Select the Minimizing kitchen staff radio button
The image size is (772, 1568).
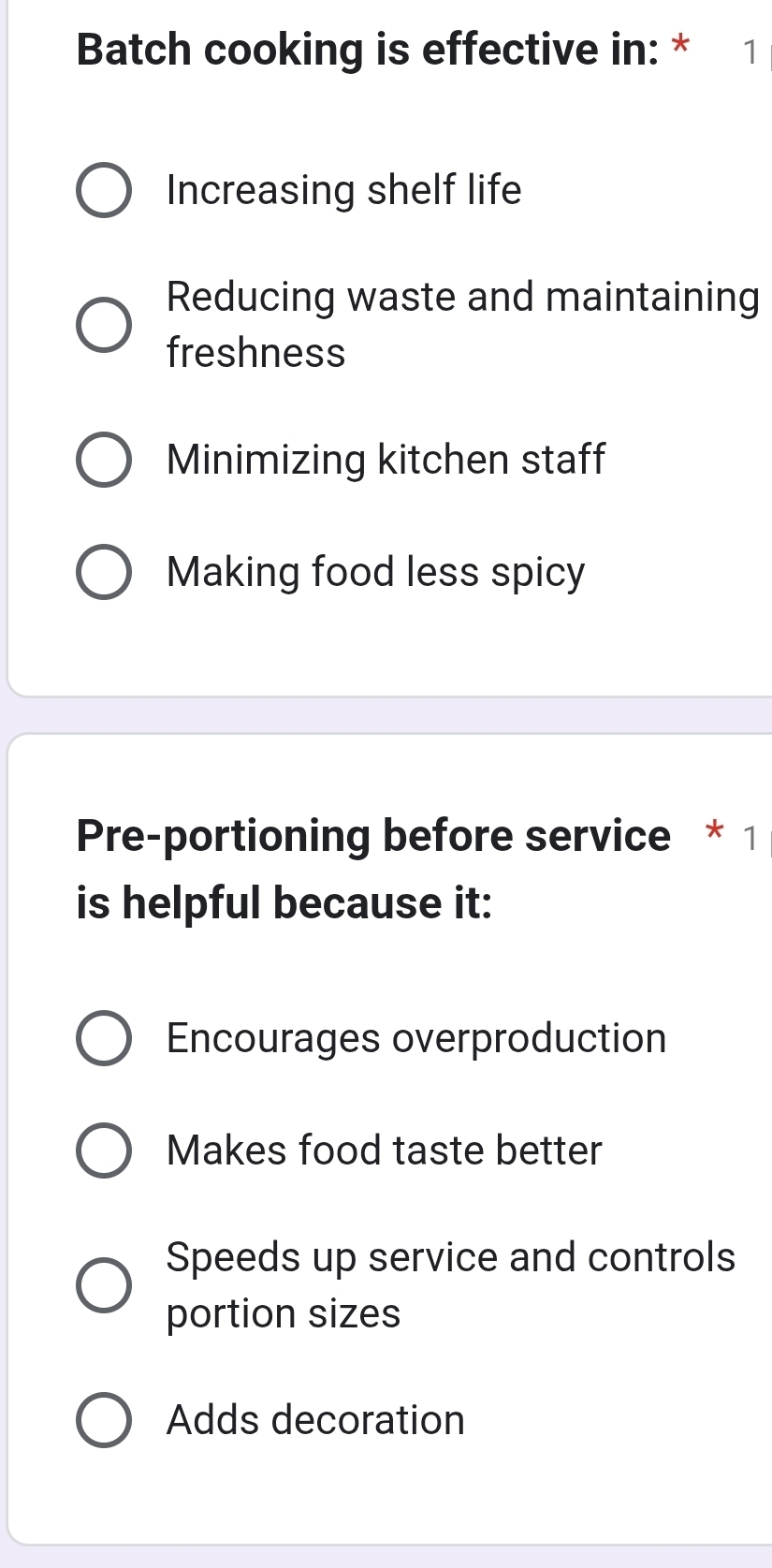pyautogui.click(x=103, y=460)
